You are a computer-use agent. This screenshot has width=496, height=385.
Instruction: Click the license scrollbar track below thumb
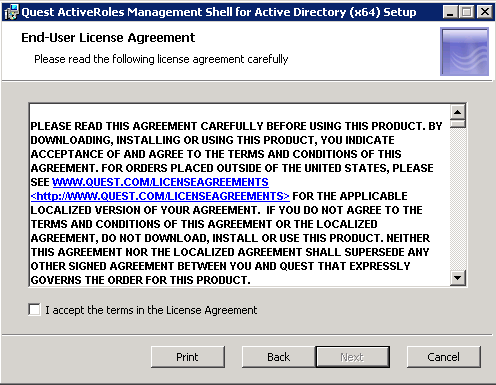tap(458, 199)
